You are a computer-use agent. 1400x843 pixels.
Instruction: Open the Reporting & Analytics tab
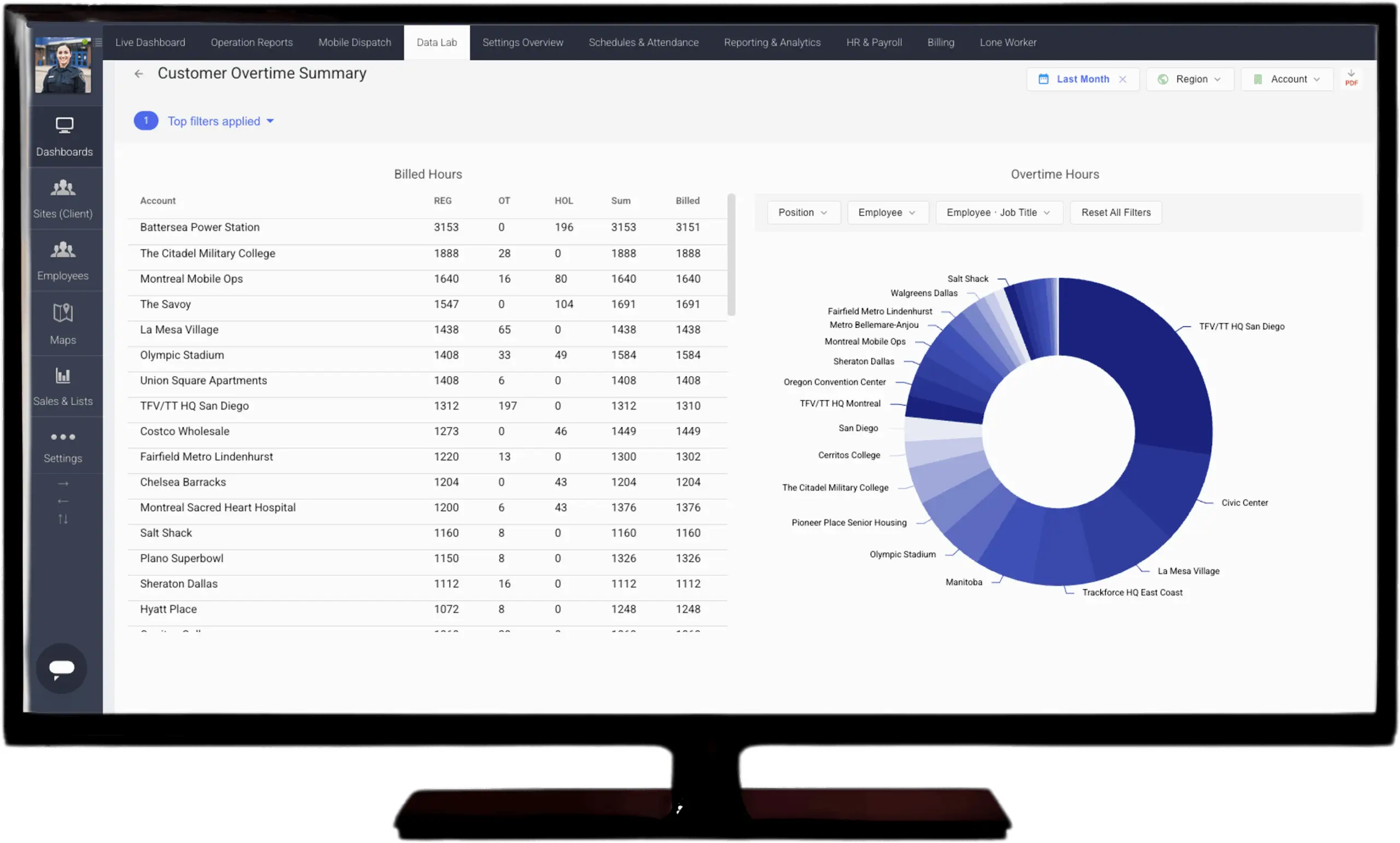(772, 43)
